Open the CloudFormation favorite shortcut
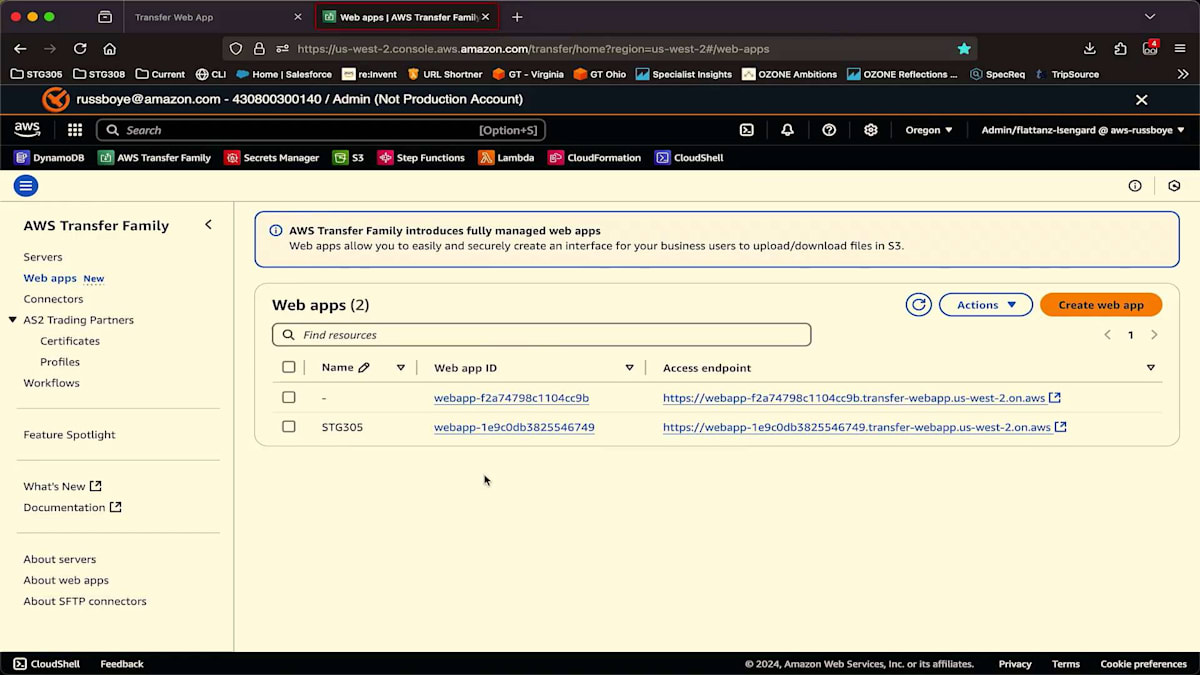 click(x=594, y=158)
